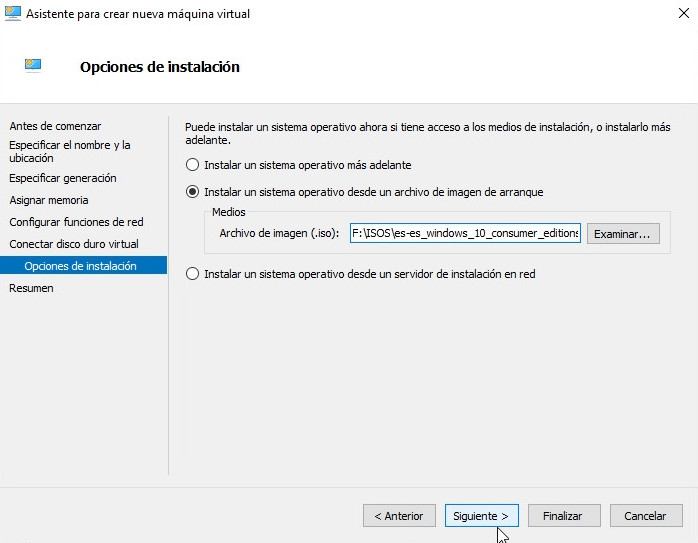The image size is (698, 543).
Task: Select install from boot image file option
Action: click(193, 192)
